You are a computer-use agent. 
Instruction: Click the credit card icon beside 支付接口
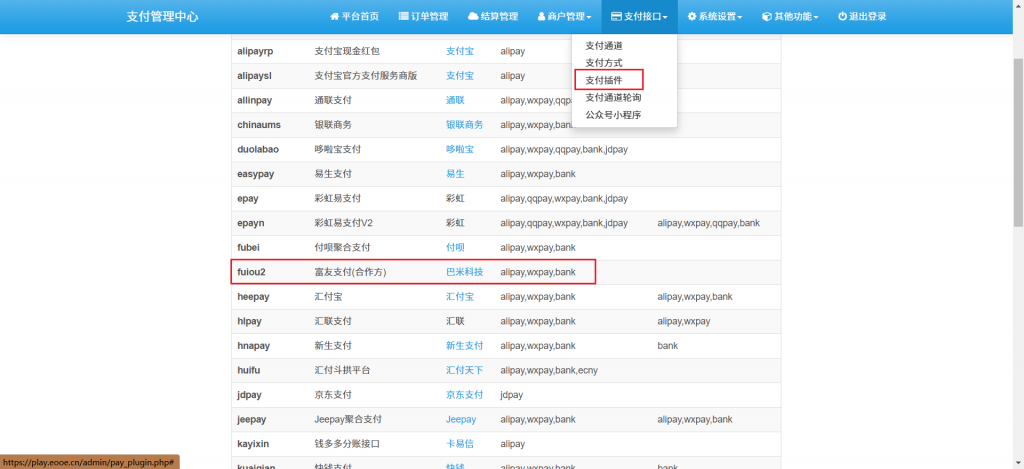pos(616,17)
